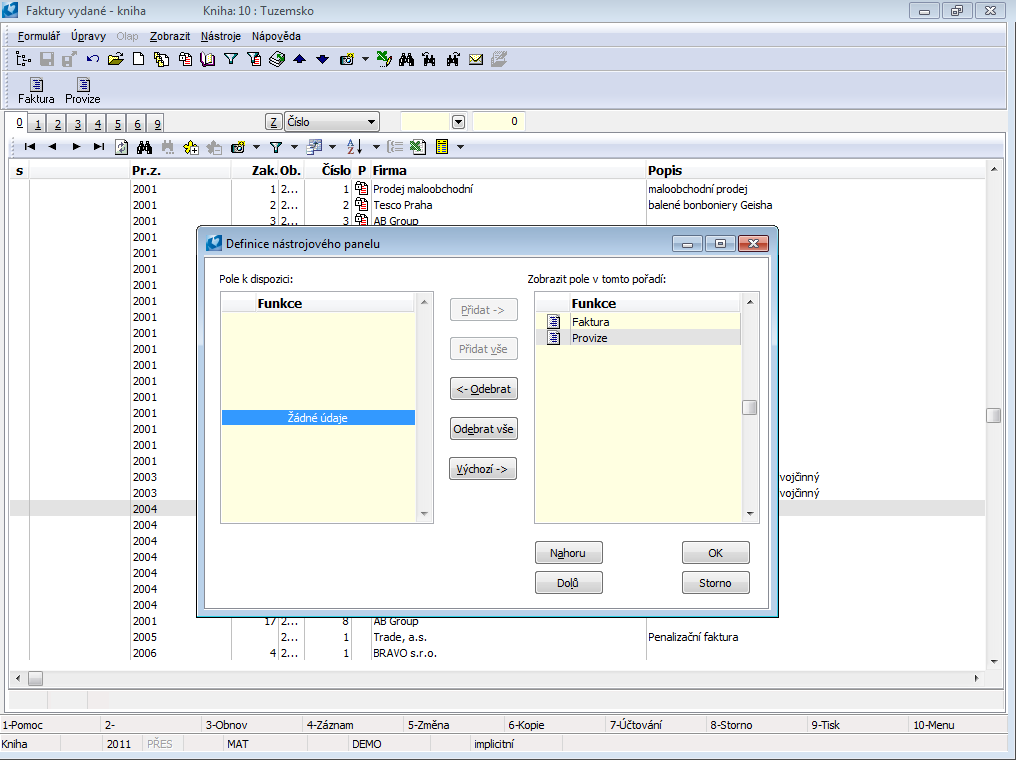Click the open folder icon in top toolbar
1016x760 pixels.
(116, 59)
